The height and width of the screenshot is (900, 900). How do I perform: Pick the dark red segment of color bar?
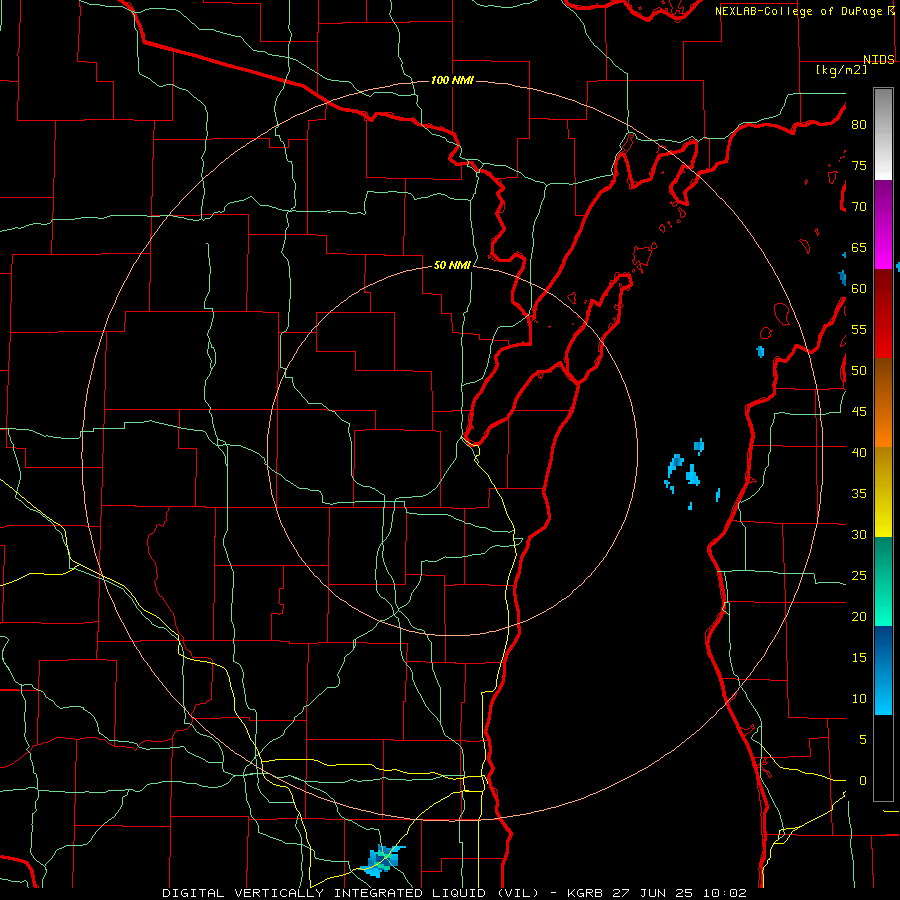(883, 313)
